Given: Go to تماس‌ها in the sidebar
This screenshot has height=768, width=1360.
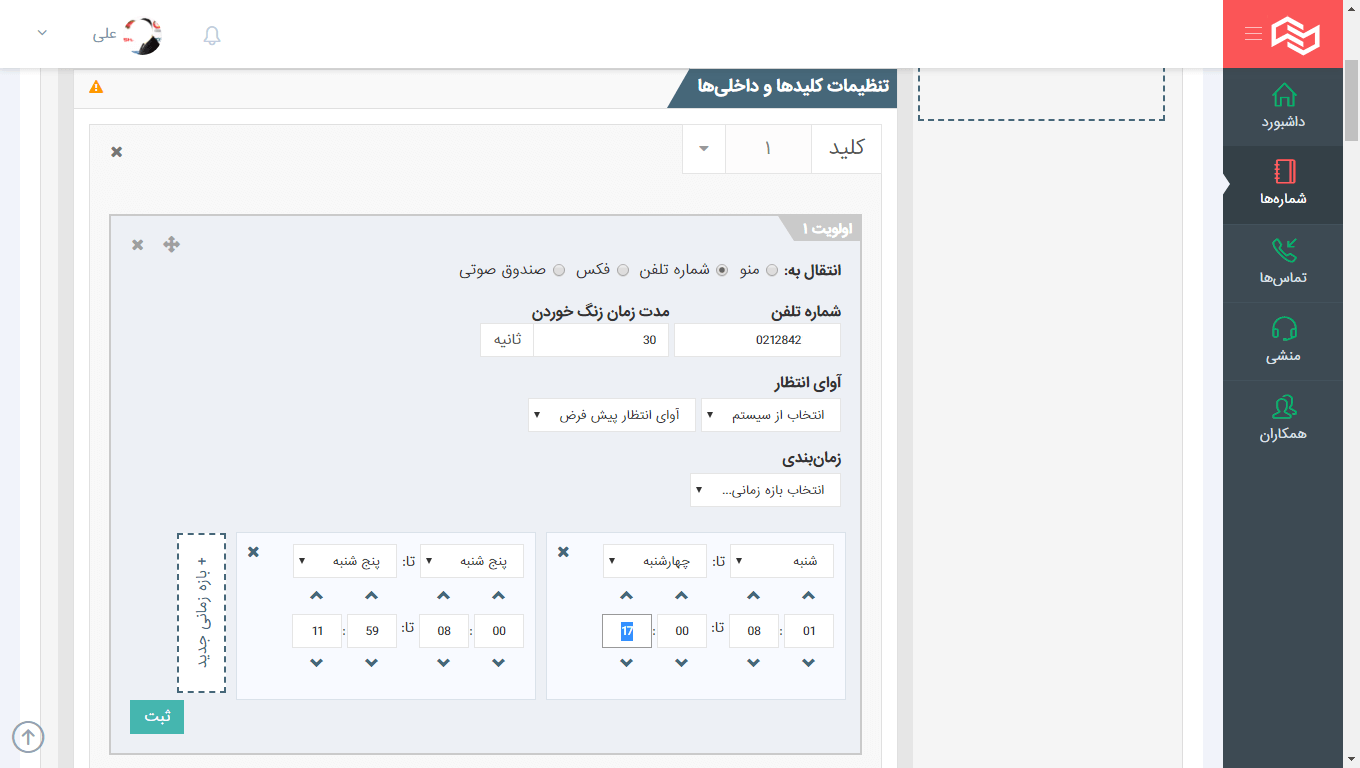Looking at the screenshot, I should (x=1282, y=263).
